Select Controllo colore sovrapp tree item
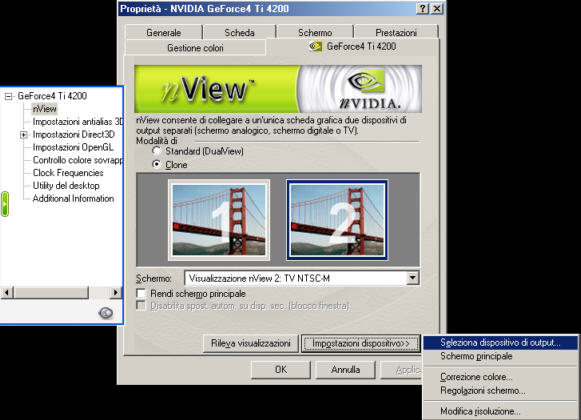581x420 pixels. point(77,160)
